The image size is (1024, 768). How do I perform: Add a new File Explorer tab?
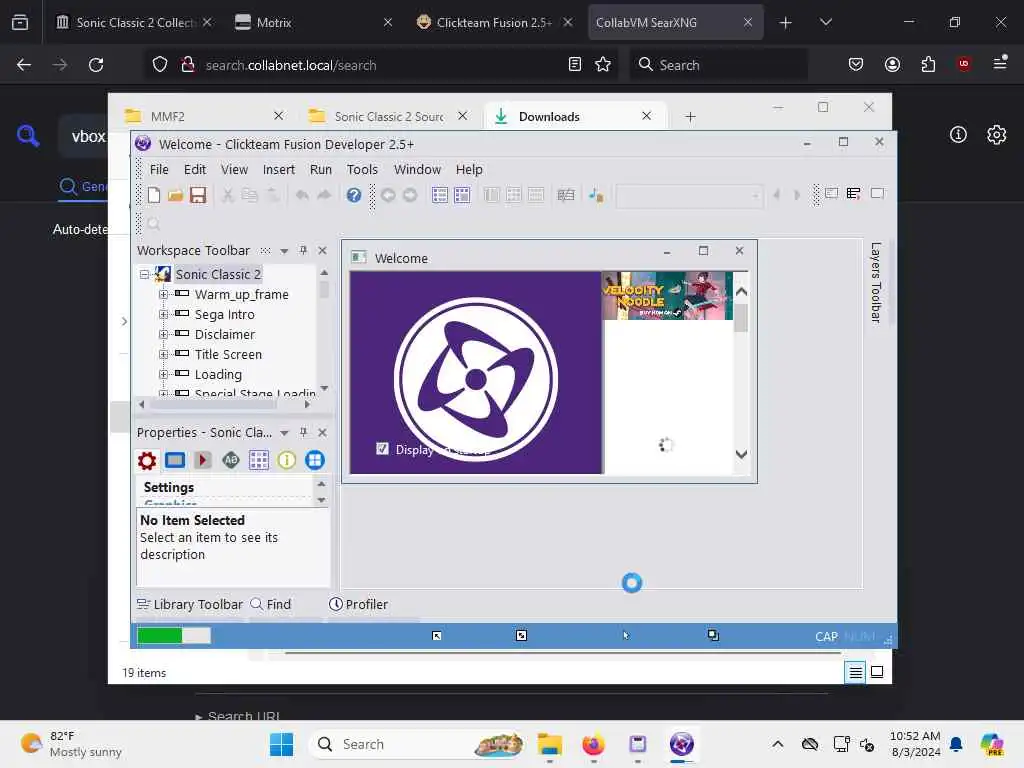click(x=690, y=116)
